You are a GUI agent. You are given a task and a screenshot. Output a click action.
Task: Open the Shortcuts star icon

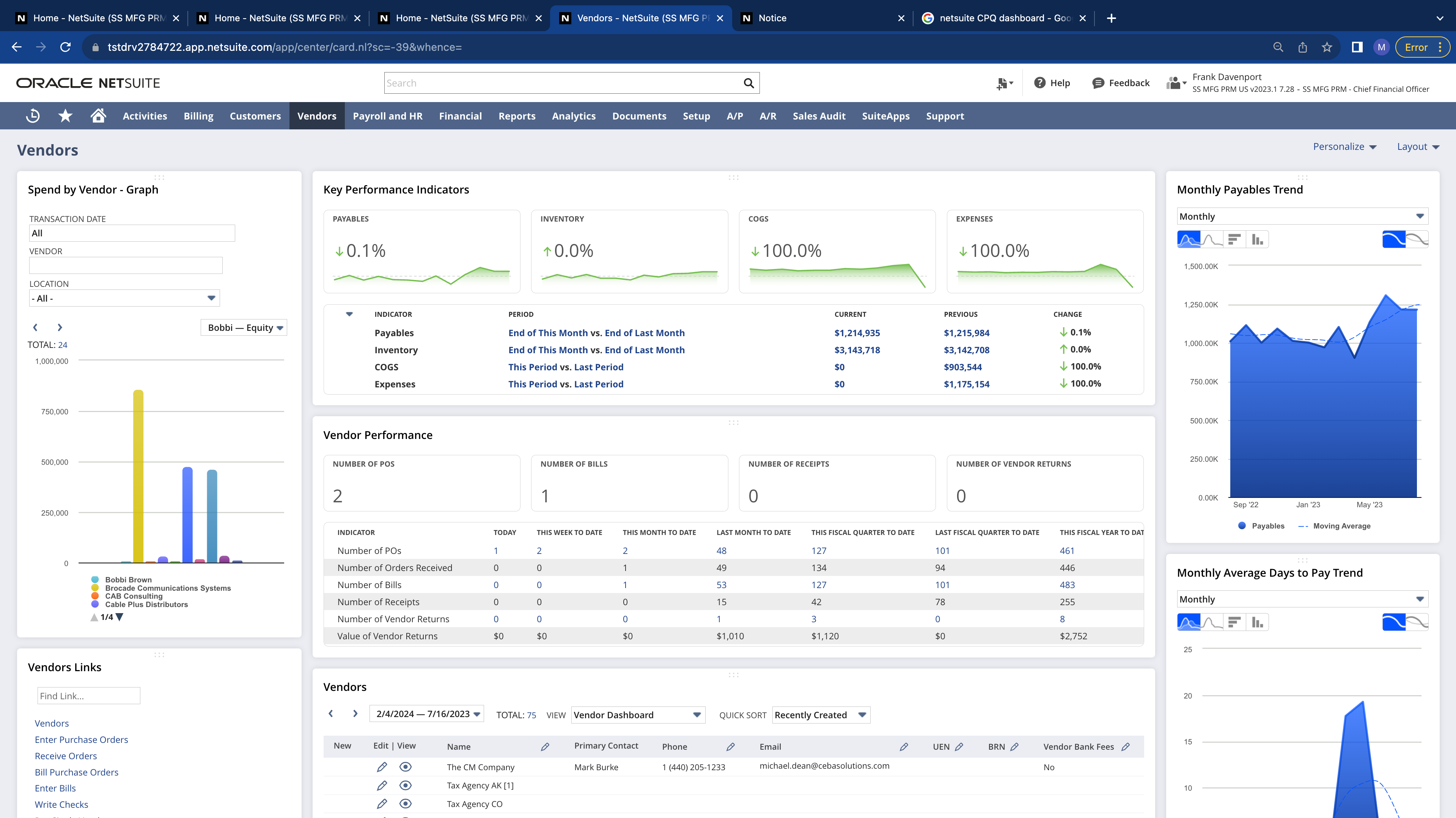[66, 116]
